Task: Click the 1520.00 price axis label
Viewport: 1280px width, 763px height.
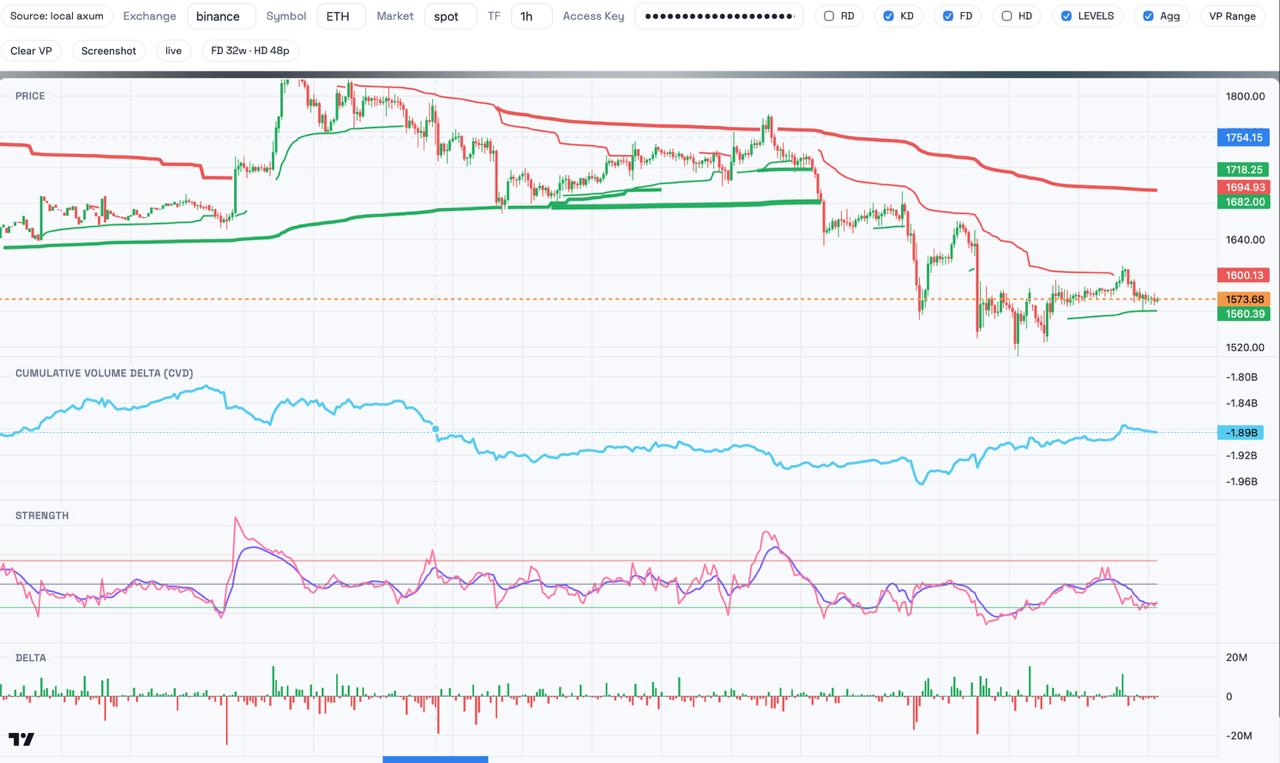Action: tap(1245, 347)
